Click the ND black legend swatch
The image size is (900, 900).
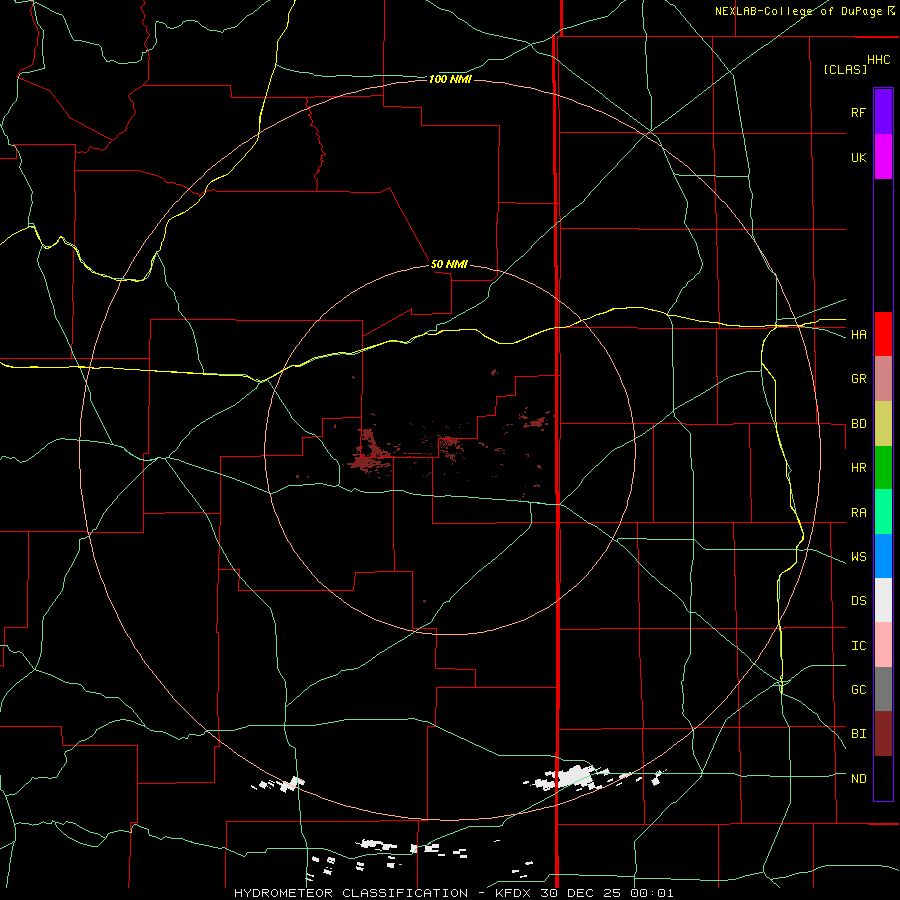(883, 778)
